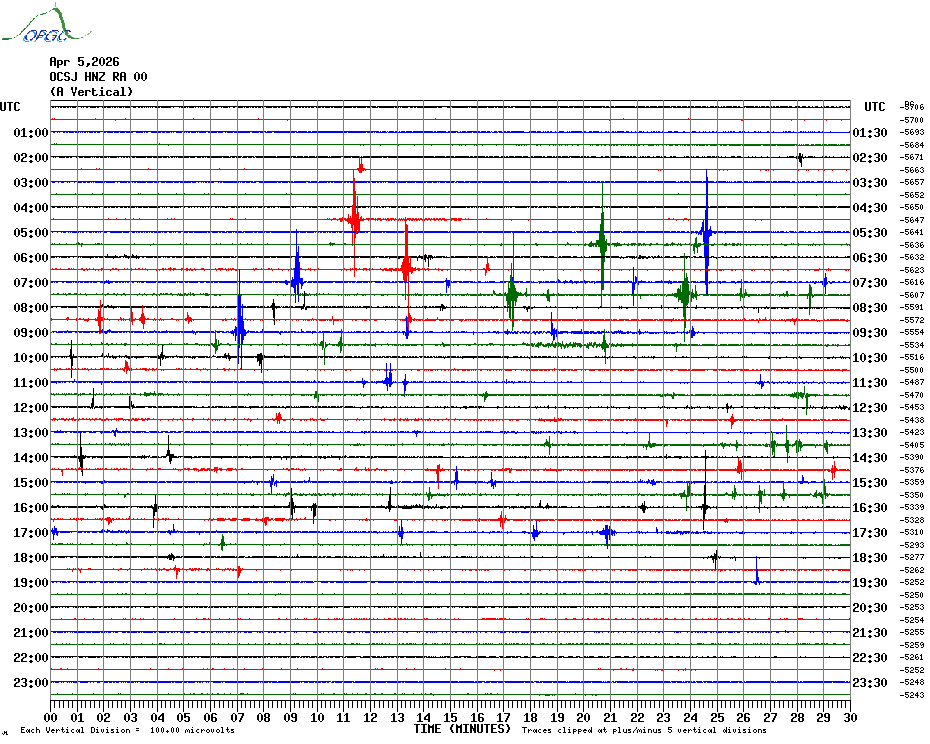Select minute 30 on the time axis
This screenshot has width=930, height=744.
point(849,717)
